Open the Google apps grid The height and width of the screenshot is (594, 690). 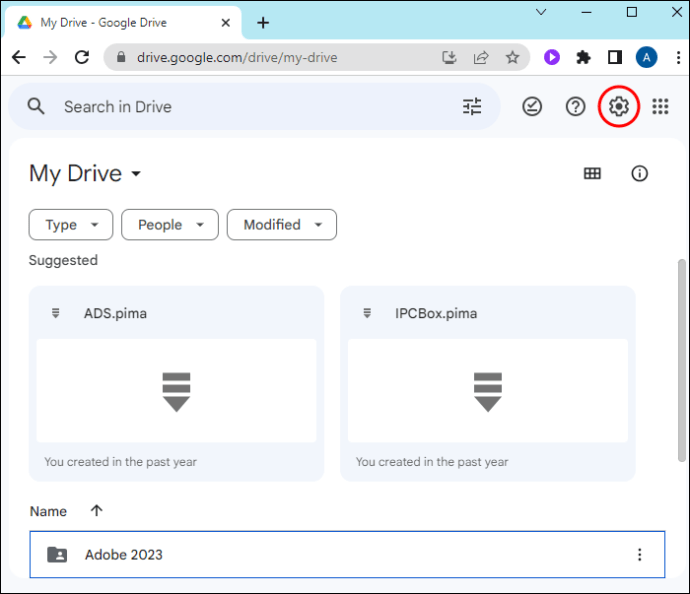[x=660, y=106]
